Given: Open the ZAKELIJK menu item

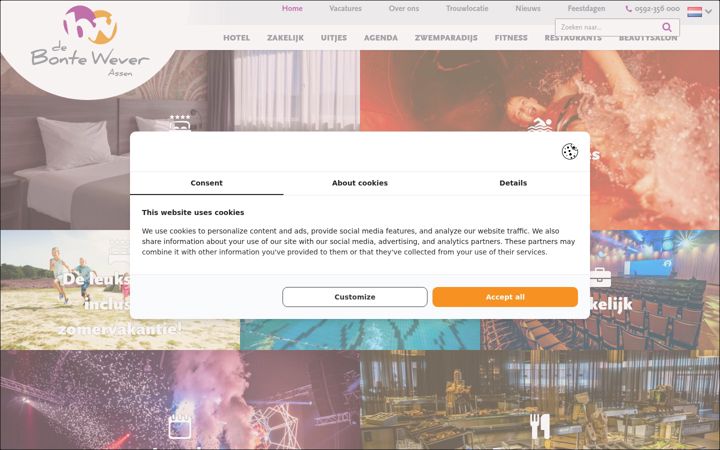Looking at the screenshot, I should (285, 38).
